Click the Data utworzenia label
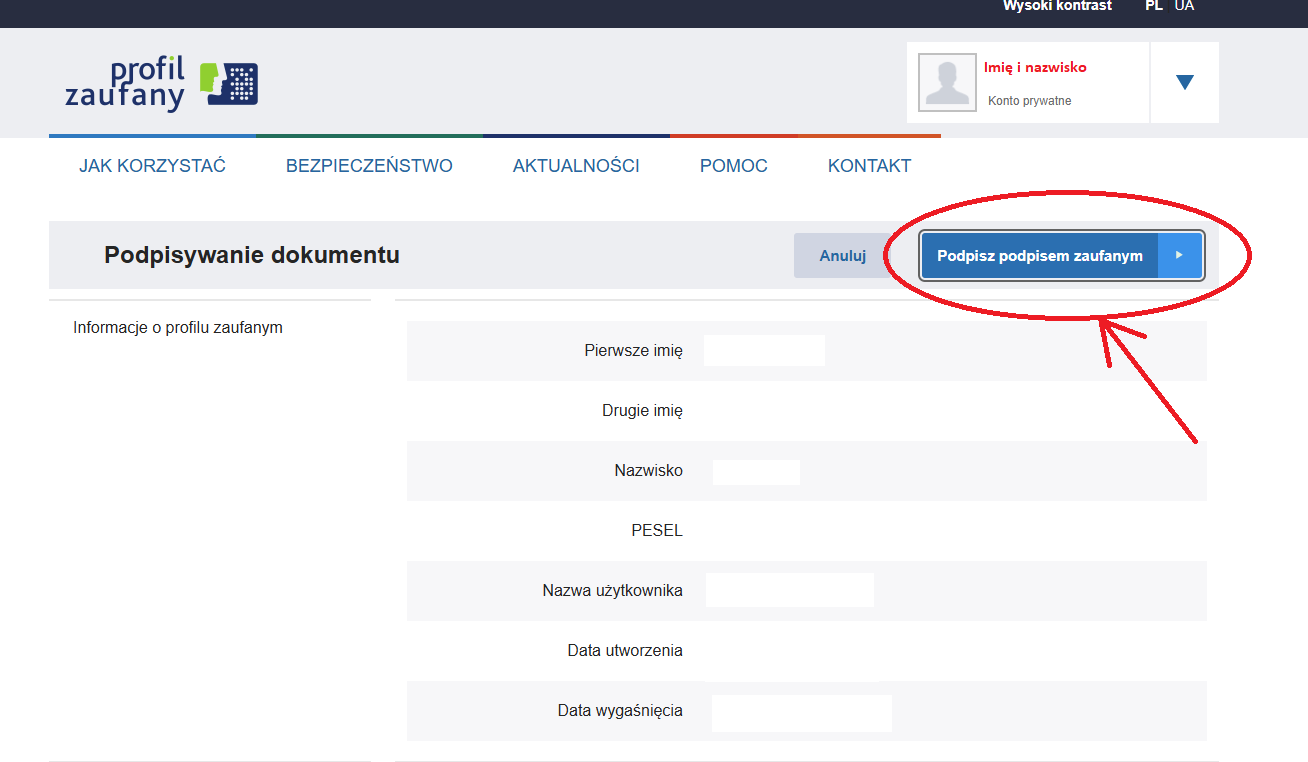 625,651
